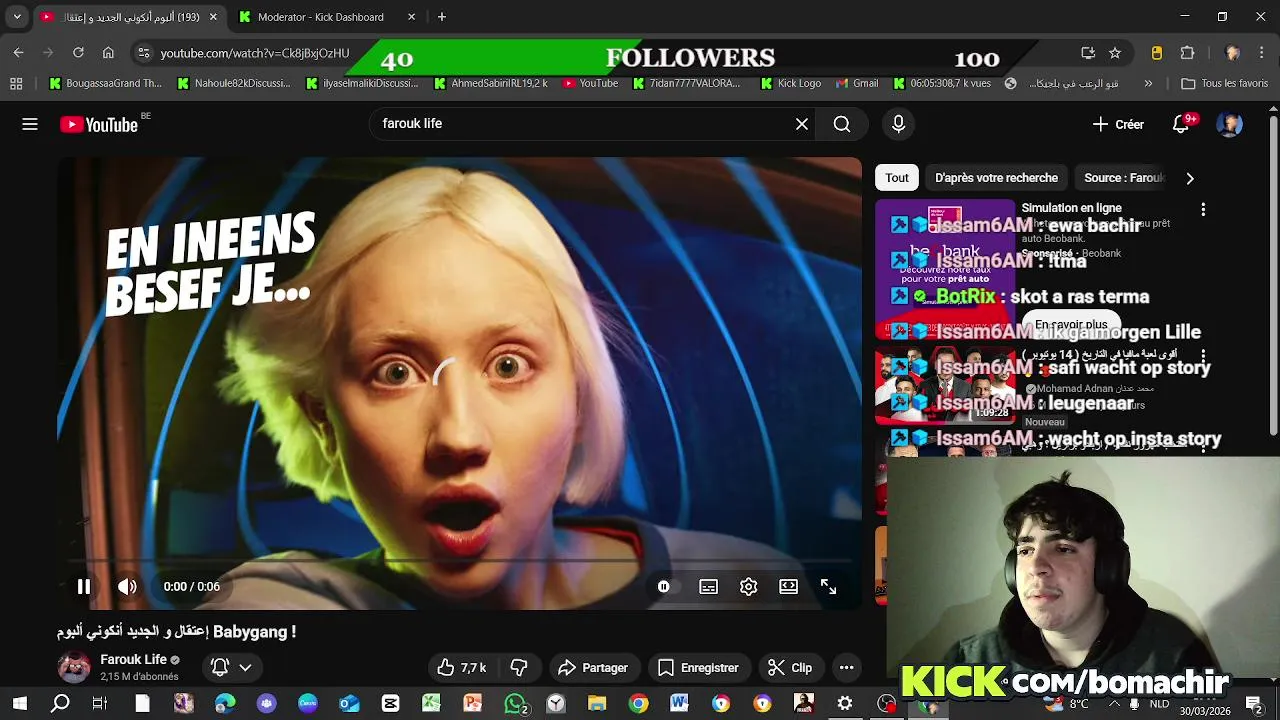Open options menu for Simulation en ligne ad
1280x720 pixels.
1203,210
